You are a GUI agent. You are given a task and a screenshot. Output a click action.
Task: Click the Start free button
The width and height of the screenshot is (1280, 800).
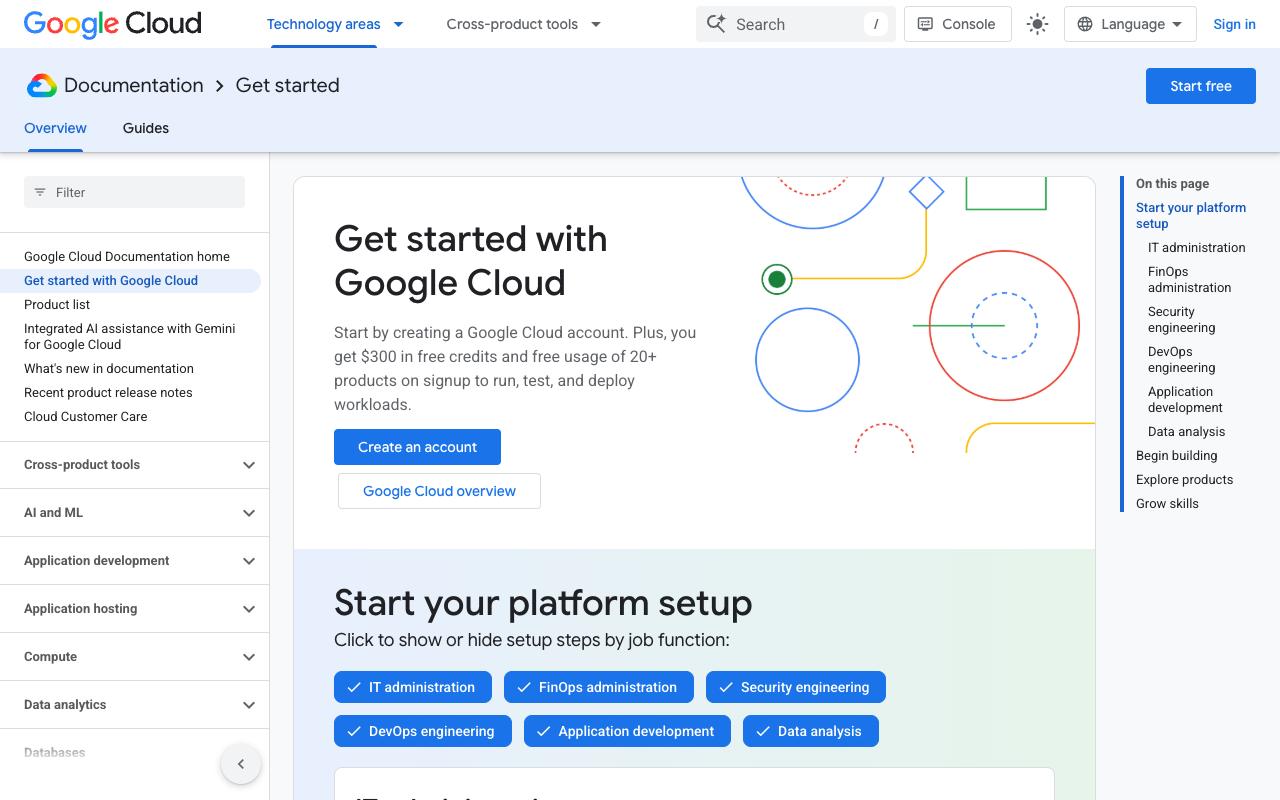coord(1201,86)
